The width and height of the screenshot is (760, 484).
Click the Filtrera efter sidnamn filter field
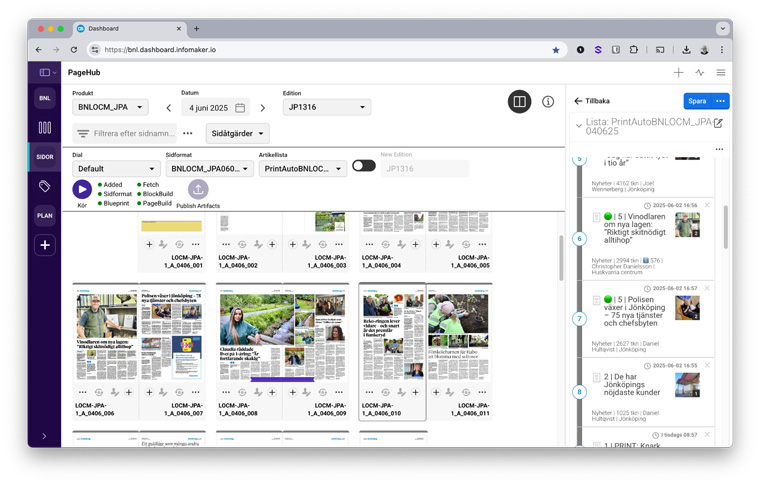(125, 133)
